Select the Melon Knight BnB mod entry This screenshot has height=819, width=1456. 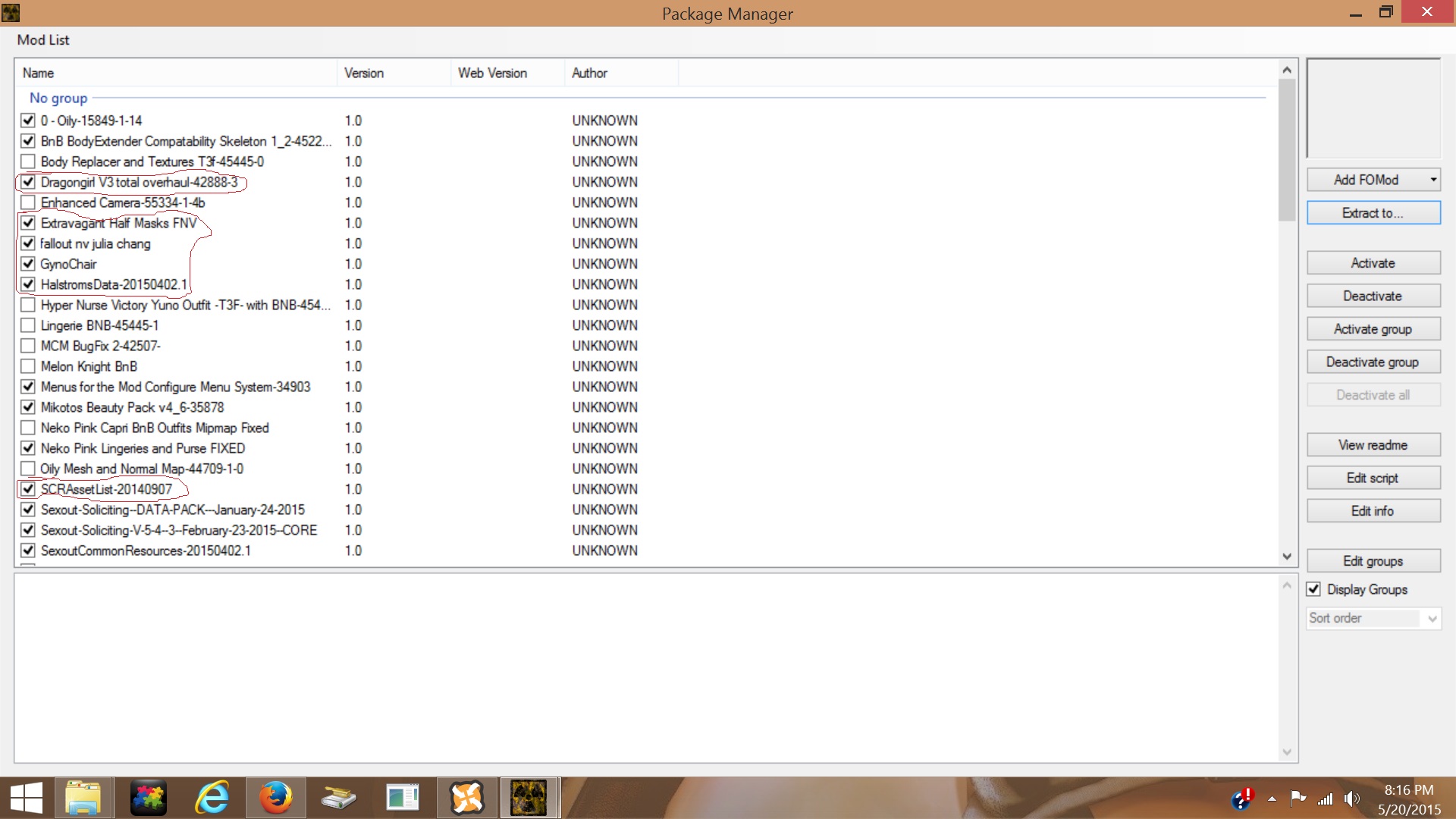coord(89,366)
